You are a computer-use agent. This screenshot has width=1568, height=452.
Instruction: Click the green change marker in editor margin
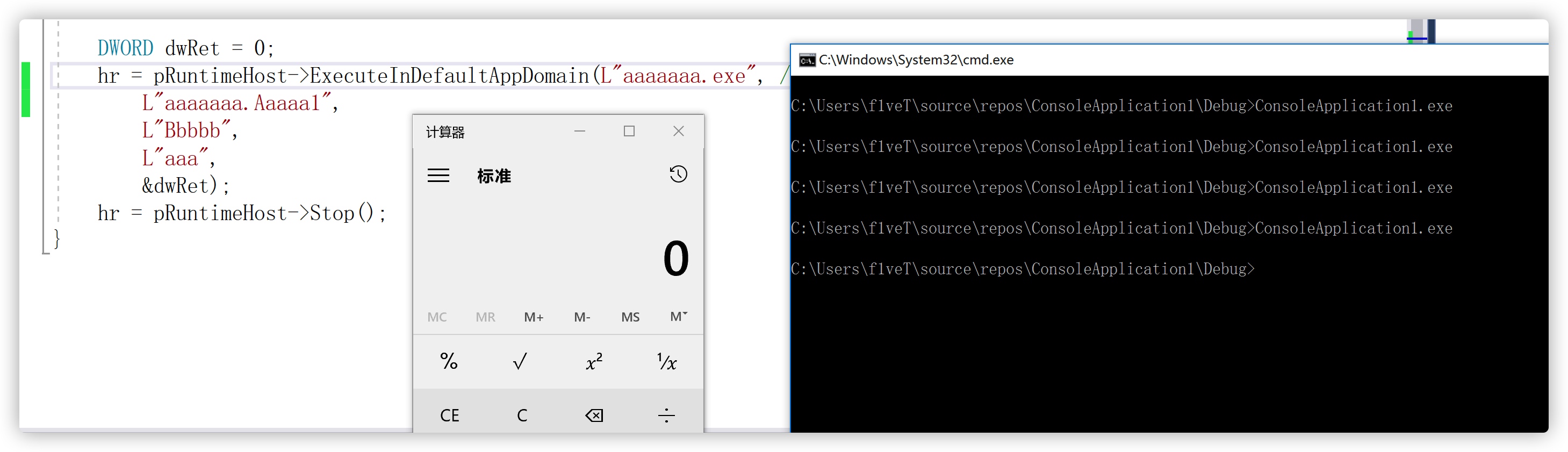coord(26,90)
